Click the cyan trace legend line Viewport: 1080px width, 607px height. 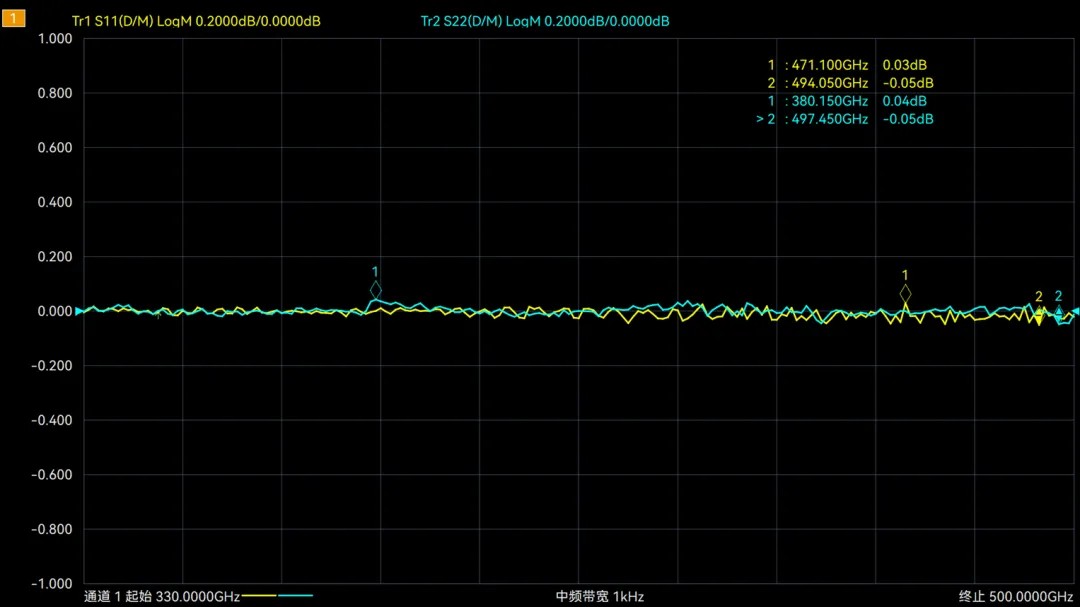tap(296, 596)
